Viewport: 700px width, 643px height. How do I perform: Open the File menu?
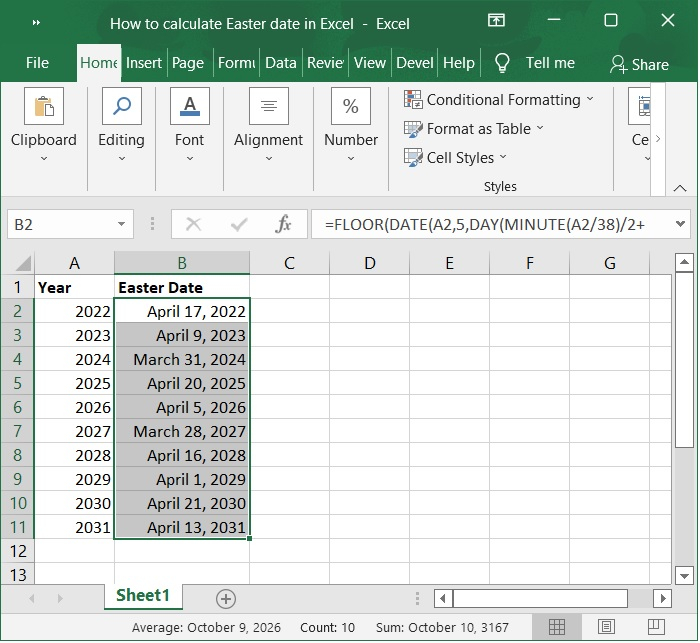pyautogui.click(x=38, y=63)
